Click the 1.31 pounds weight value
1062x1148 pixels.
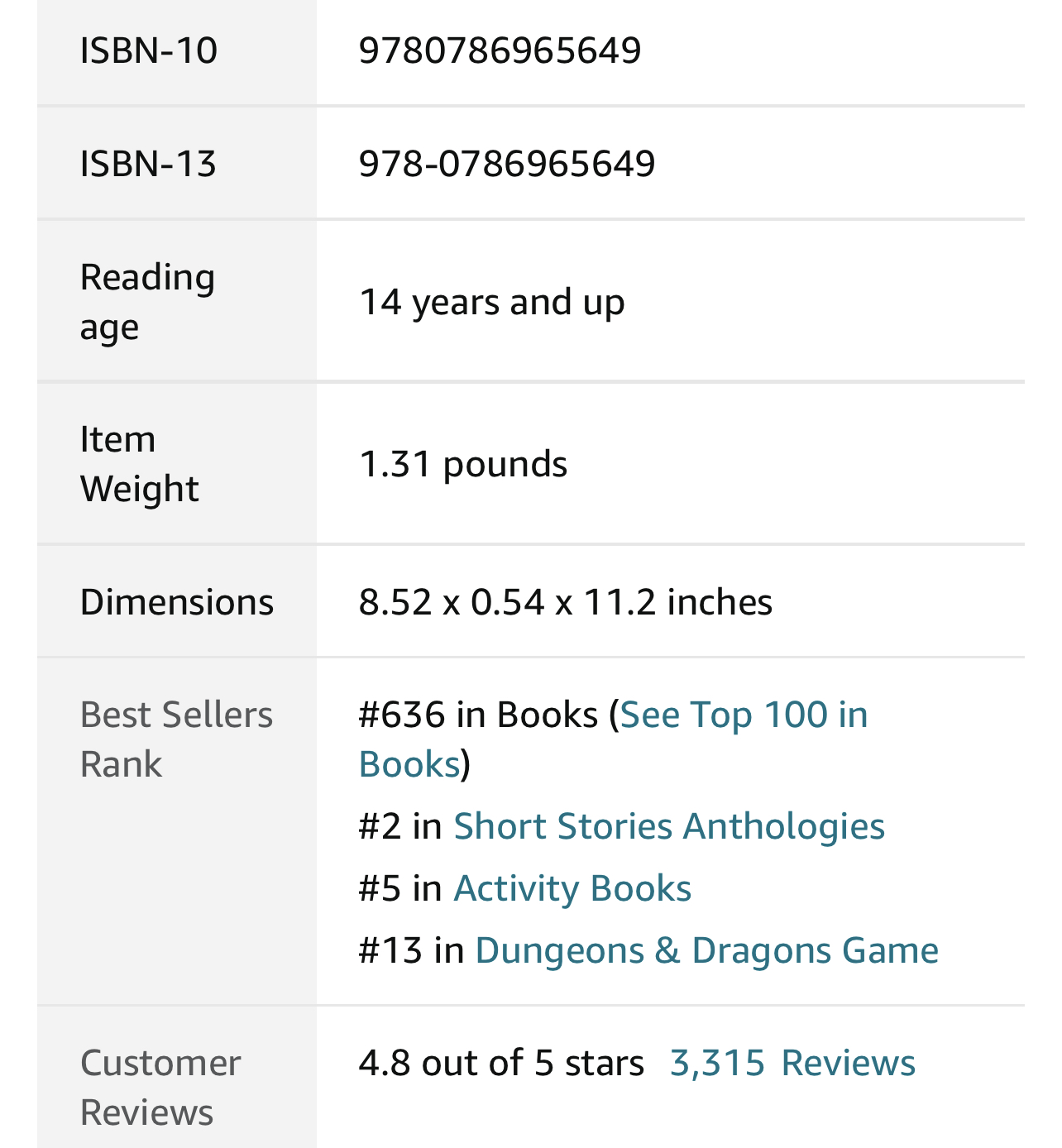(463, 464)
